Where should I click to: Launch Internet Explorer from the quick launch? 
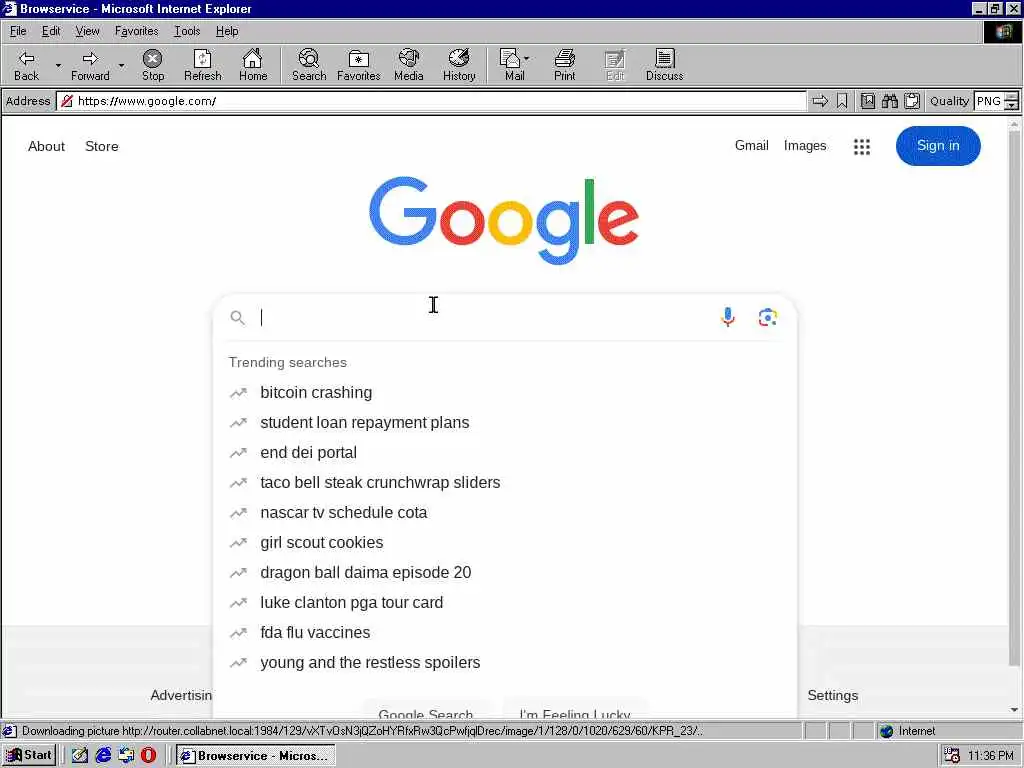click(103, 755)
